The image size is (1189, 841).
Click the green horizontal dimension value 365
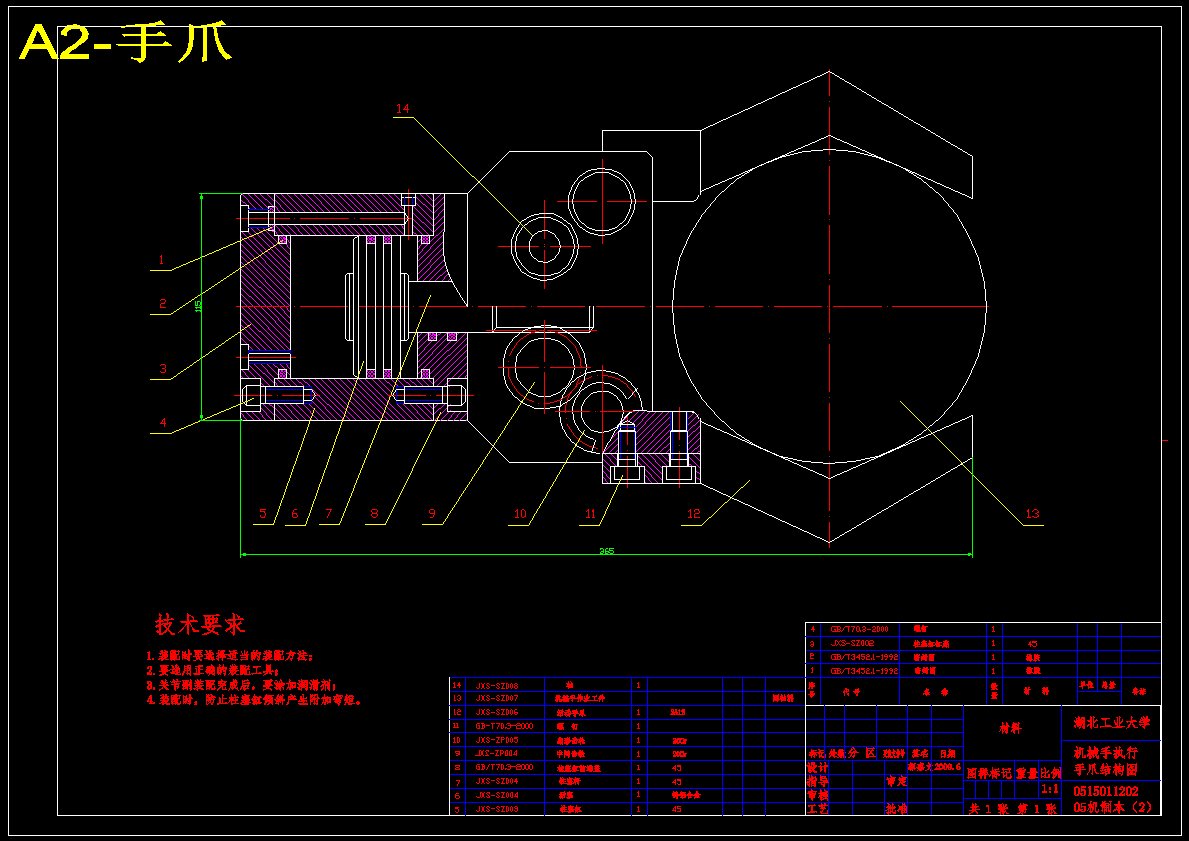coord(607,551)
